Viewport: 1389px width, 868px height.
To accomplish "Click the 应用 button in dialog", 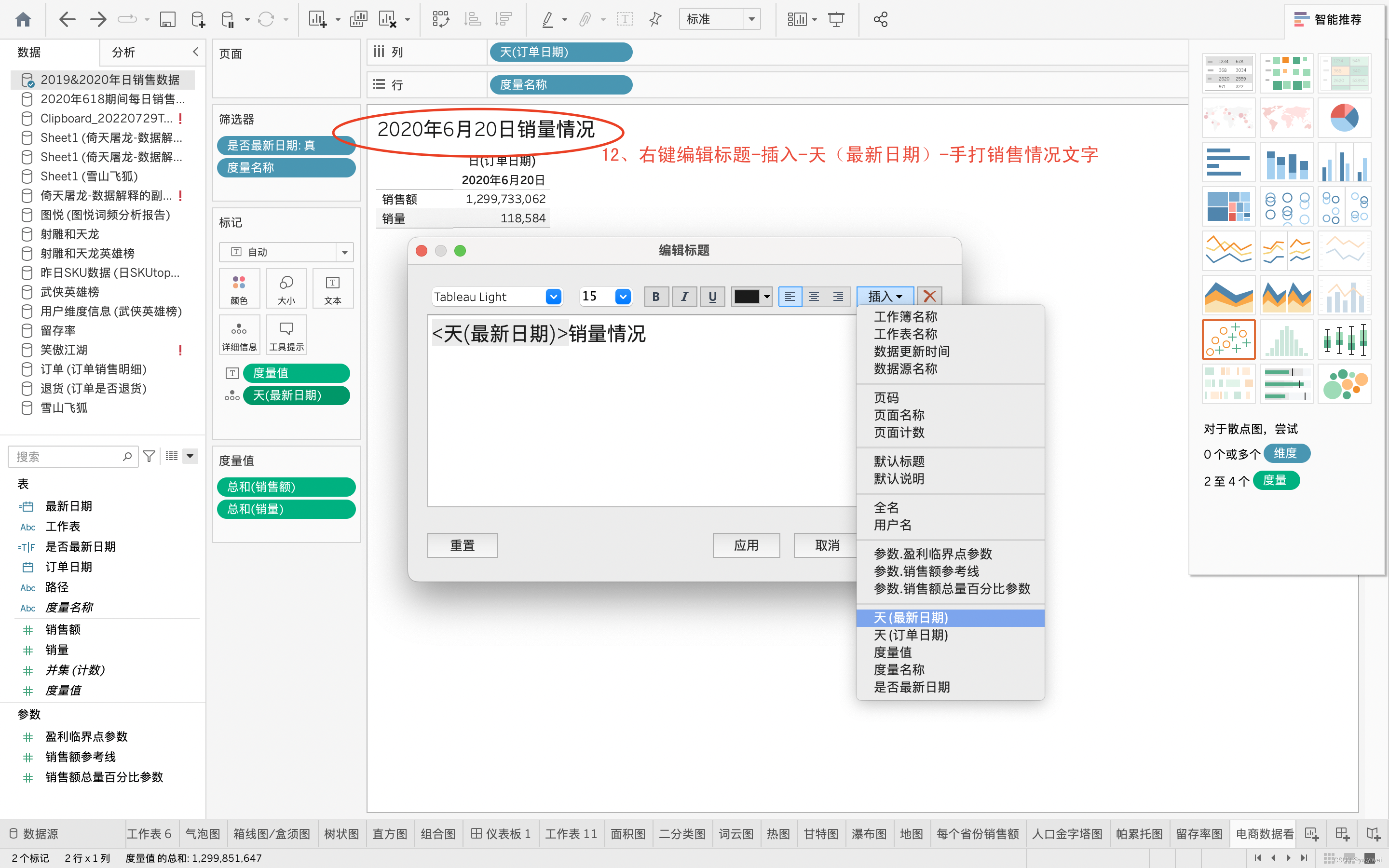I will coord(746,545).
